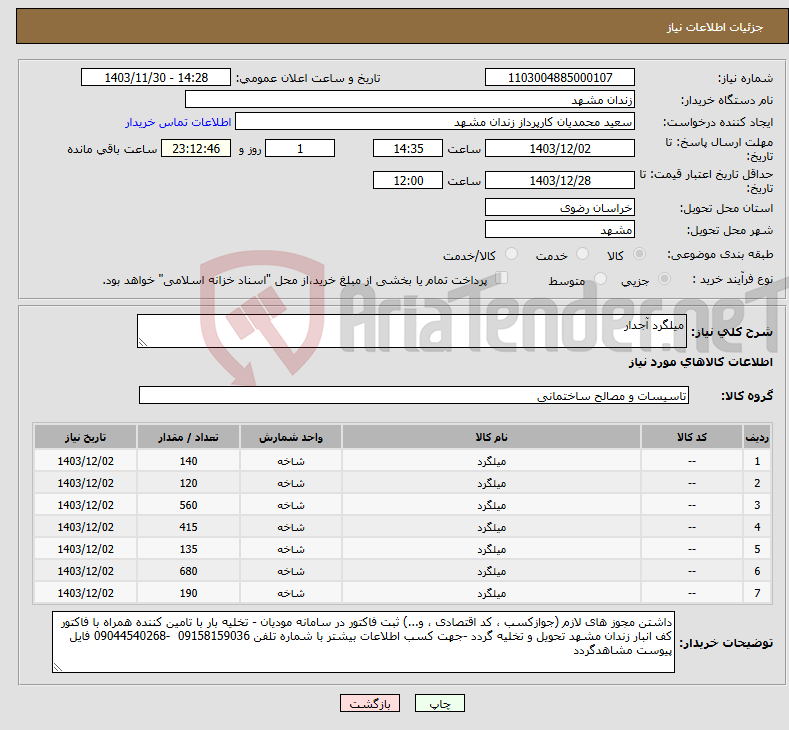789x730 pixels.
Task: Click the جزئیات اطلاعات نیاز page title
Action: pyautogui.click(x=715, y=27)
